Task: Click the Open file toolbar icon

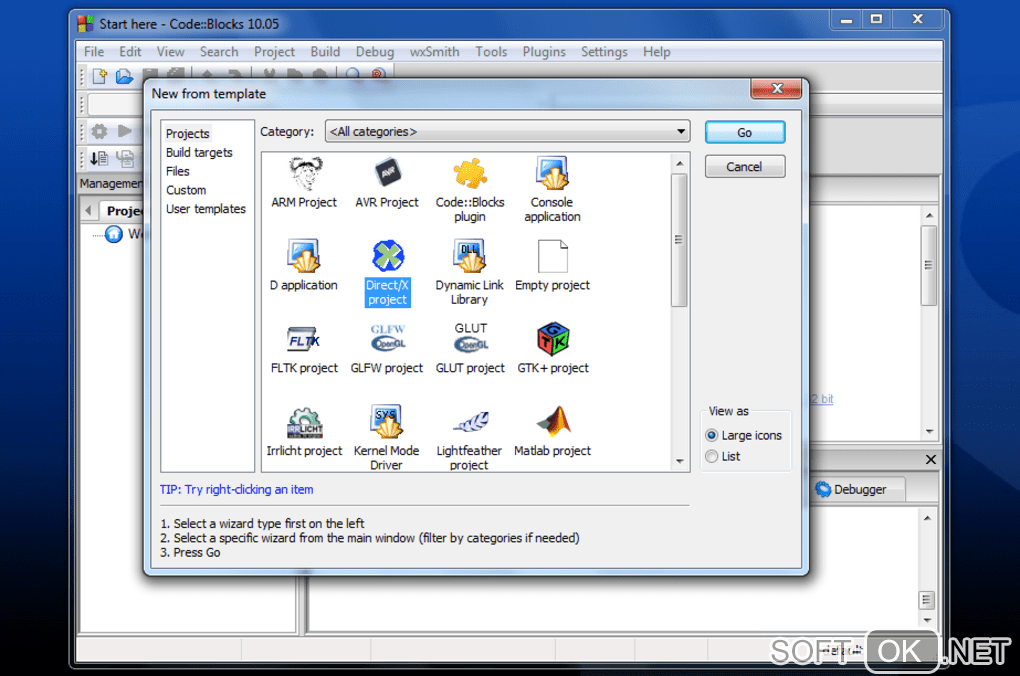Action: (124, 76)
